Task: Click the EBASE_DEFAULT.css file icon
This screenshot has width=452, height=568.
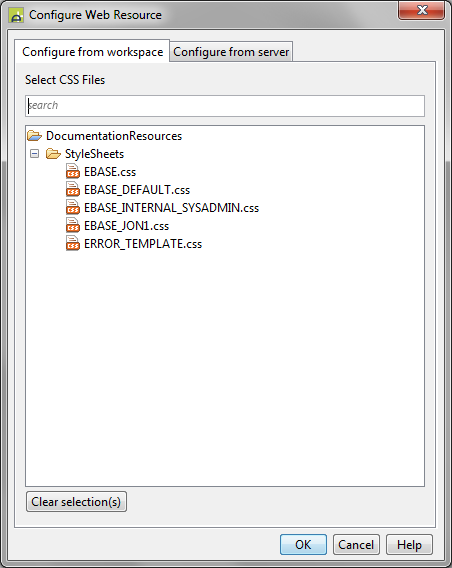Action: [x=72, y=189]
